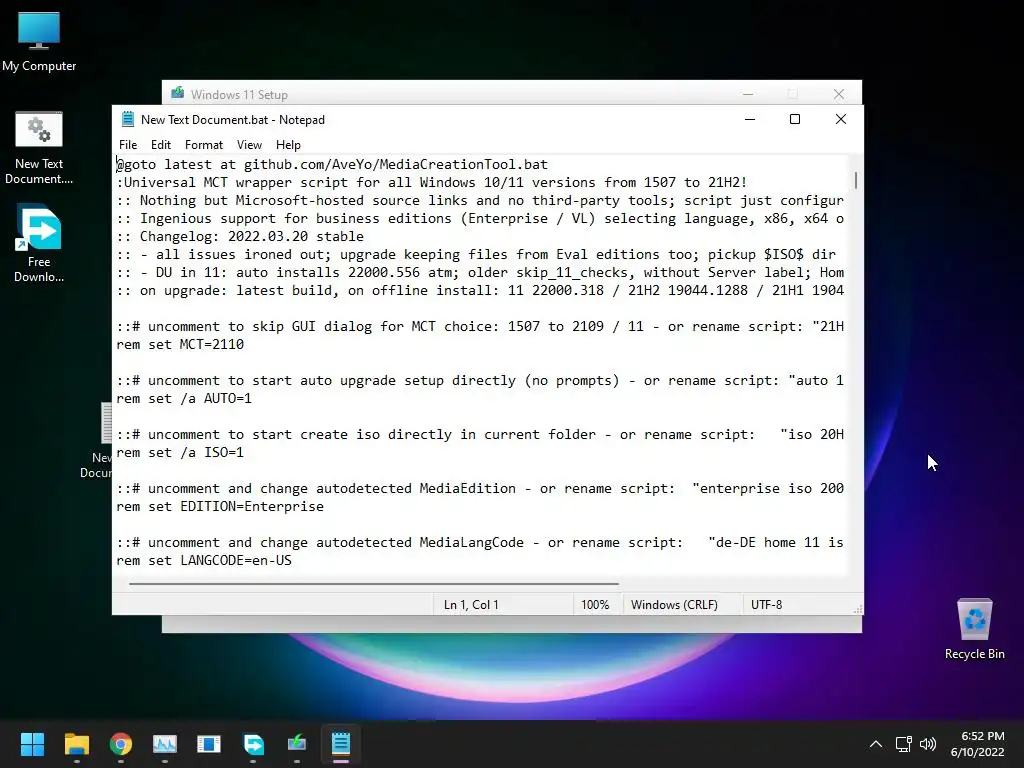Open network status tray icon

point(903,744)
